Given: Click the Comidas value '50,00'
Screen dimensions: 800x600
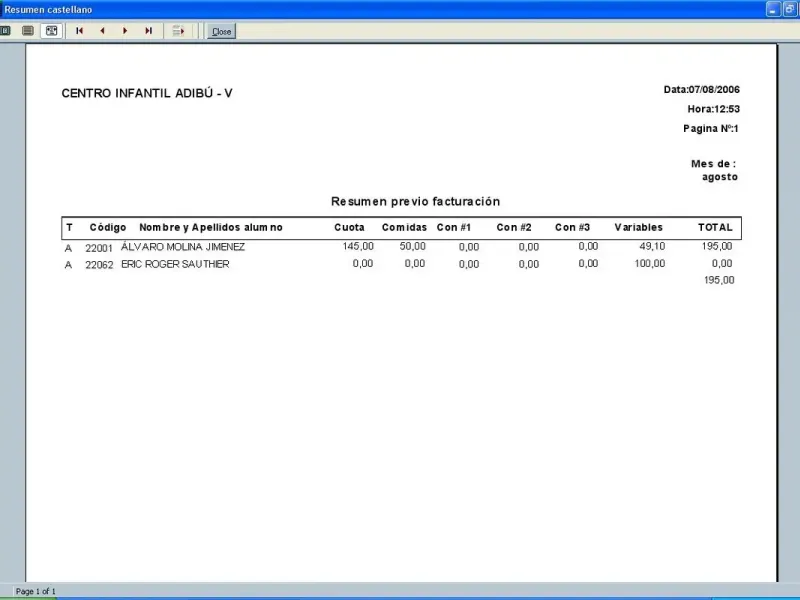Looking at the screenshot, I should [412, 246].
